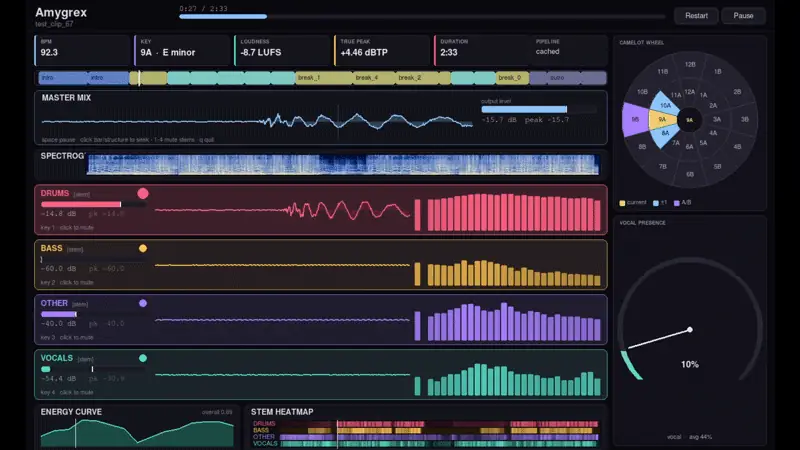This screenshot has width=800, height=450.
Task: Jump to the break_4 structure segment
Action: coord(374,78)
